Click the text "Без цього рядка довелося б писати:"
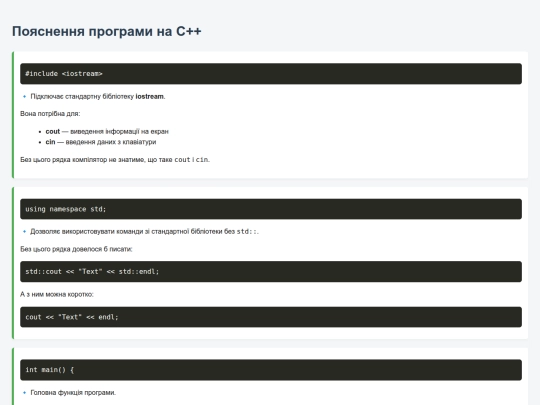This screenshot has height=405, width=540. (x=76, y=249)
